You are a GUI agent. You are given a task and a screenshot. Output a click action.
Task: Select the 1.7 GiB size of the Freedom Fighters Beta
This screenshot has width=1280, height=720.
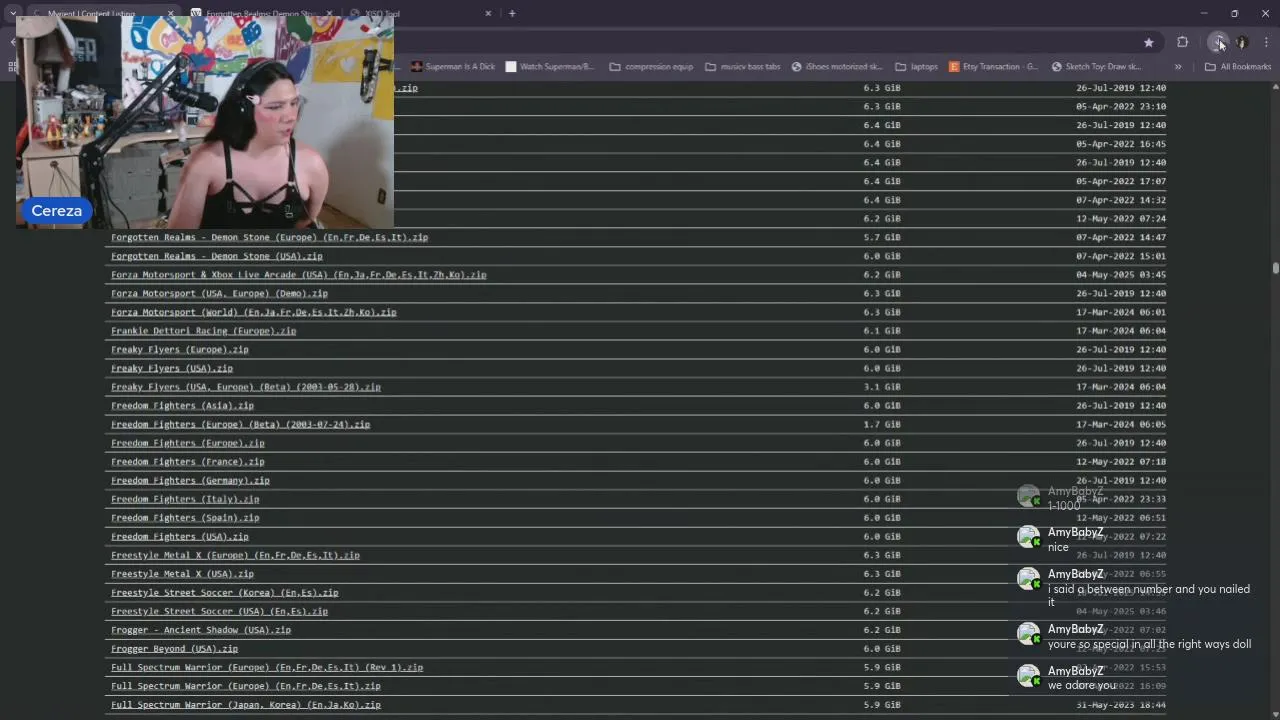click(x=882, y=424)
